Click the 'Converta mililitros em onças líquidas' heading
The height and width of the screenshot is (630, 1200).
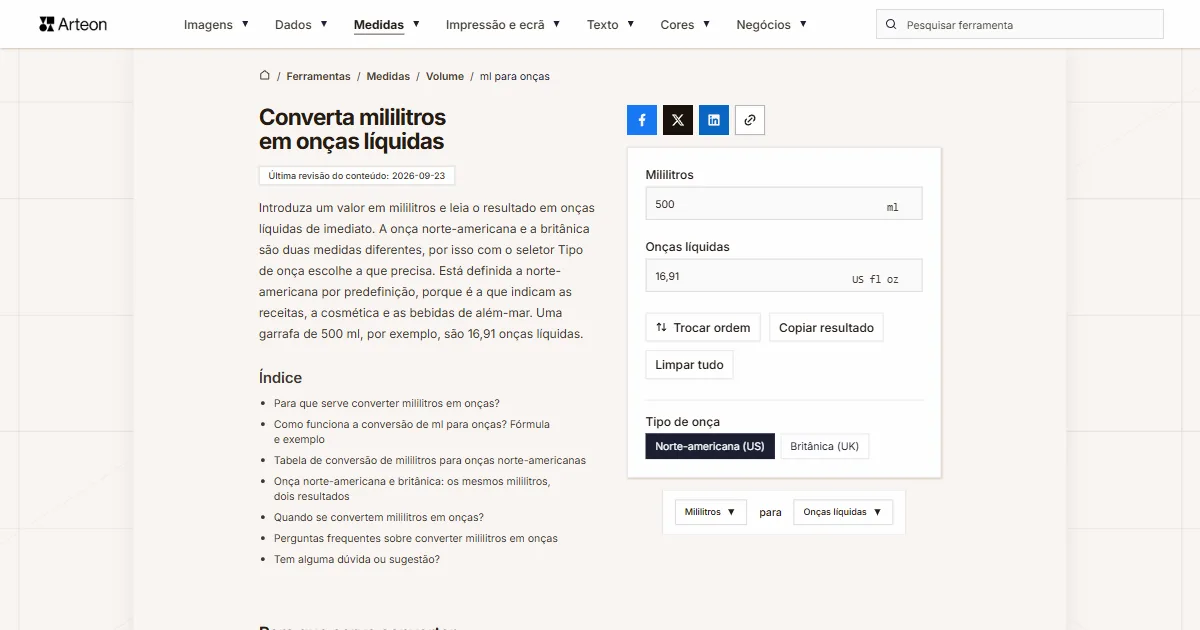tap(353, 130)
